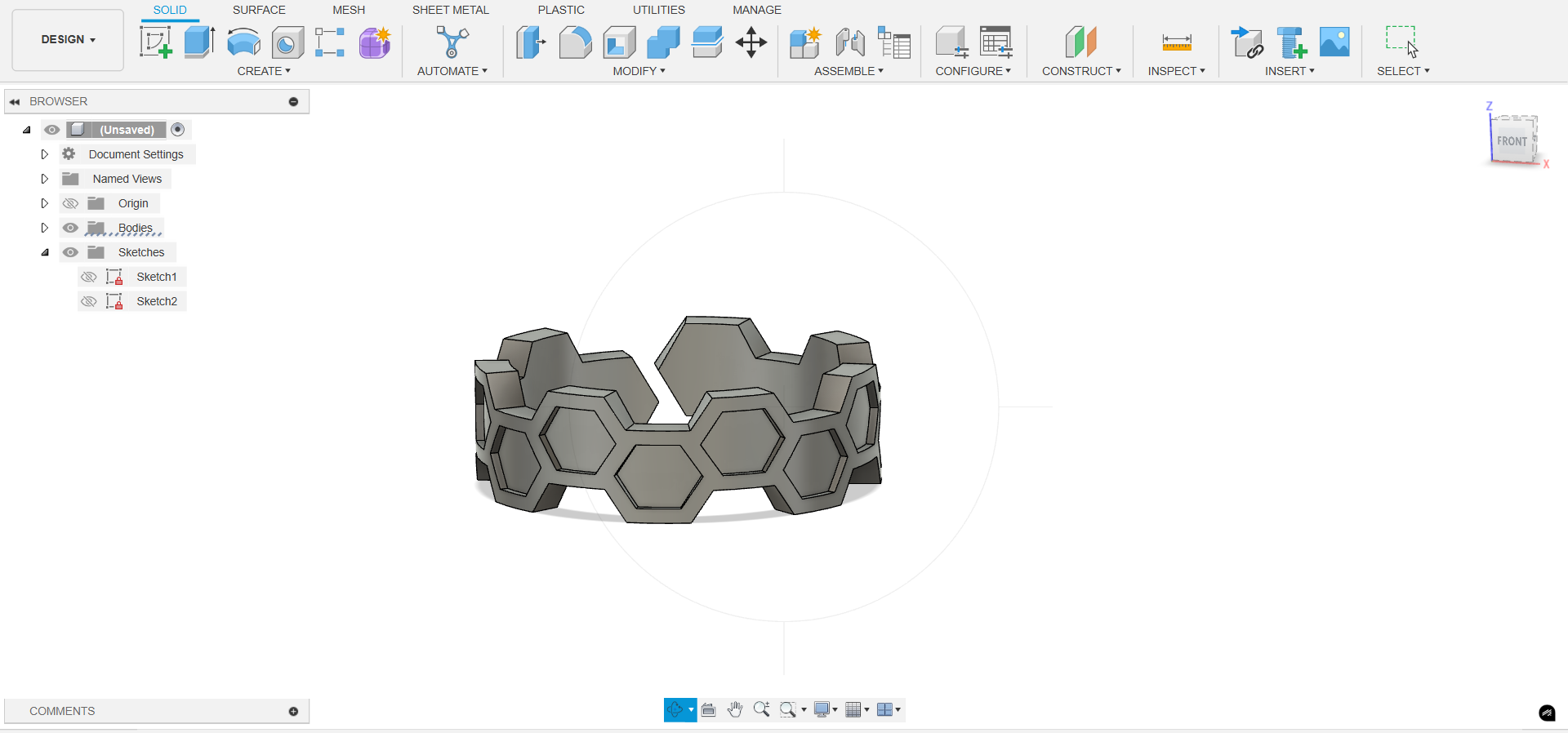Switch to the PLASTIC tab
Viewport: 1568px width, 733px height.
tap(561, 10)
